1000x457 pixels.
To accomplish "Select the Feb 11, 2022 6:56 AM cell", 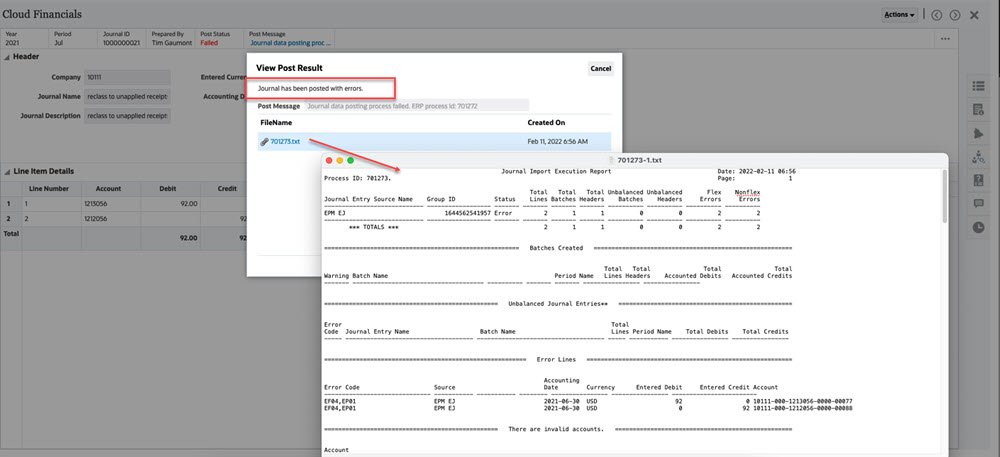I will tap(557, 141).
